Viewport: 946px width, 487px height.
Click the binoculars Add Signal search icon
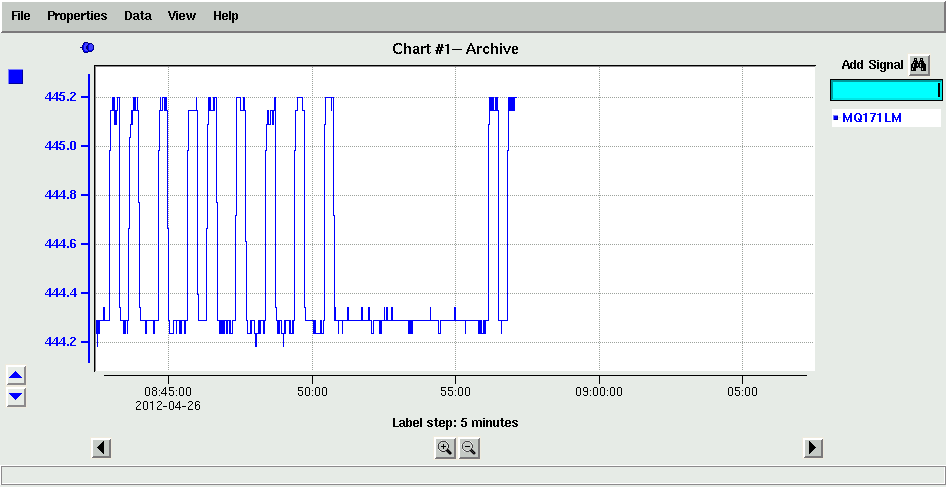click(x=918, y=65)
